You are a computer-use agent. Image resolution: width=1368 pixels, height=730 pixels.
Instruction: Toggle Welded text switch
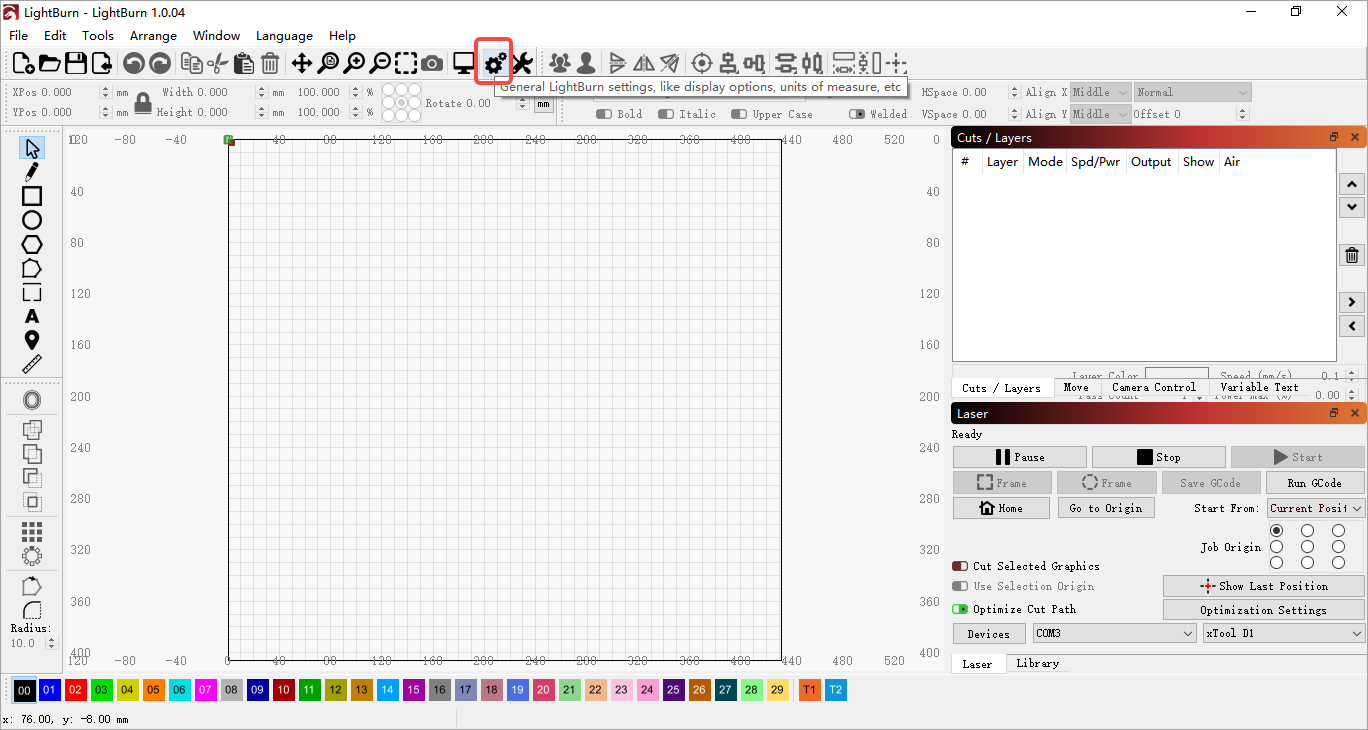pyautogui.click(x=857, y=114)
